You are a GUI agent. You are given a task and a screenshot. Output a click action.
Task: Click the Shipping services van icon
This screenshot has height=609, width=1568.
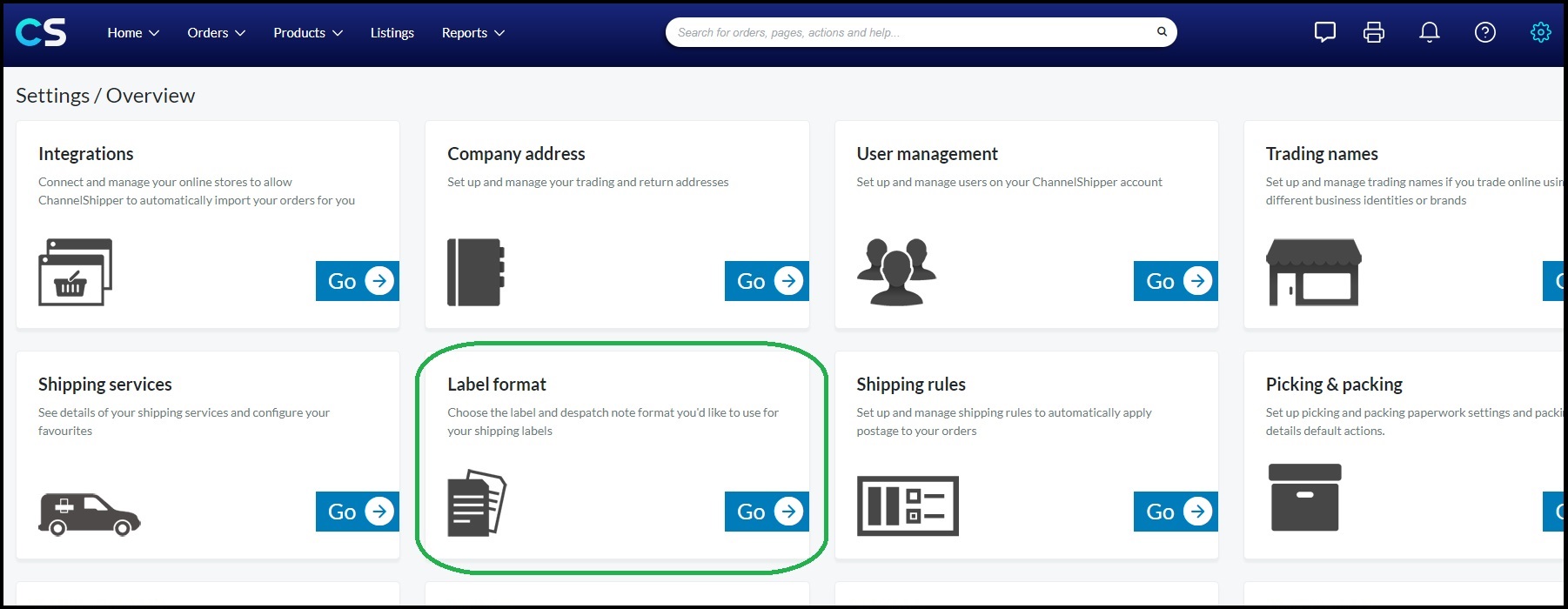tap(90, 514)
